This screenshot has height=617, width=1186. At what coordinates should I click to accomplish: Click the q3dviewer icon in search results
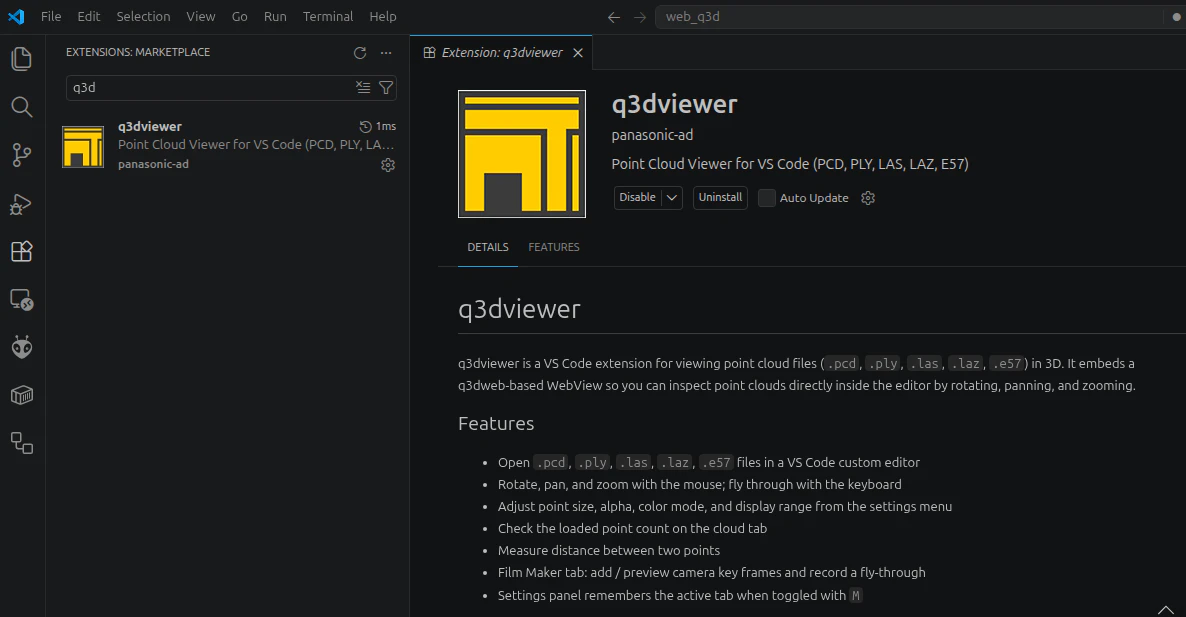83,147
